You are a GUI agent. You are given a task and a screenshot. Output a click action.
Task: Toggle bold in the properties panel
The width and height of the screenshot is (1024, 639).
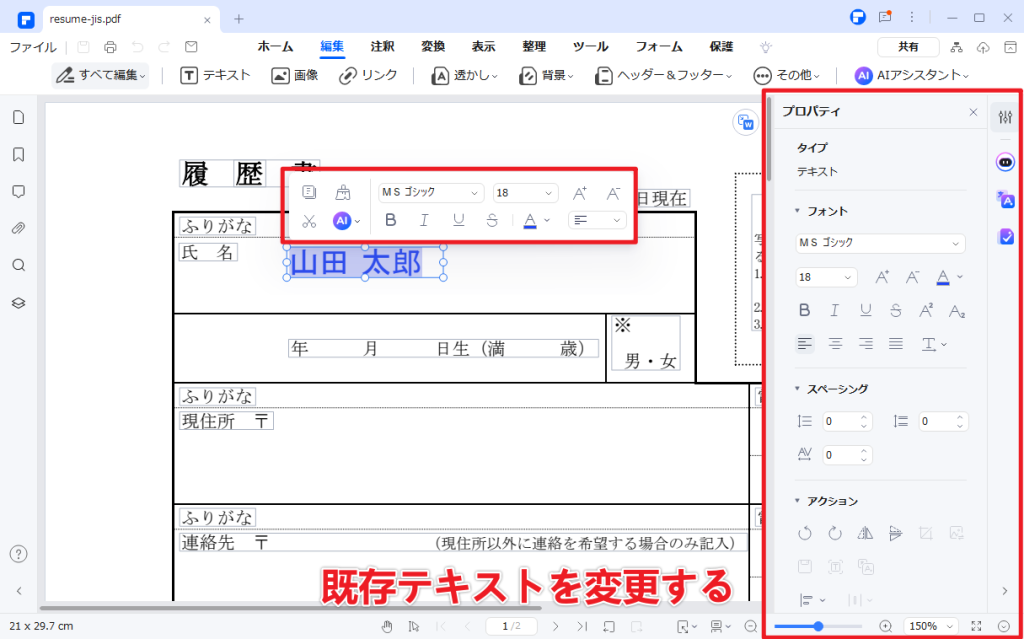tap(805, 310)
